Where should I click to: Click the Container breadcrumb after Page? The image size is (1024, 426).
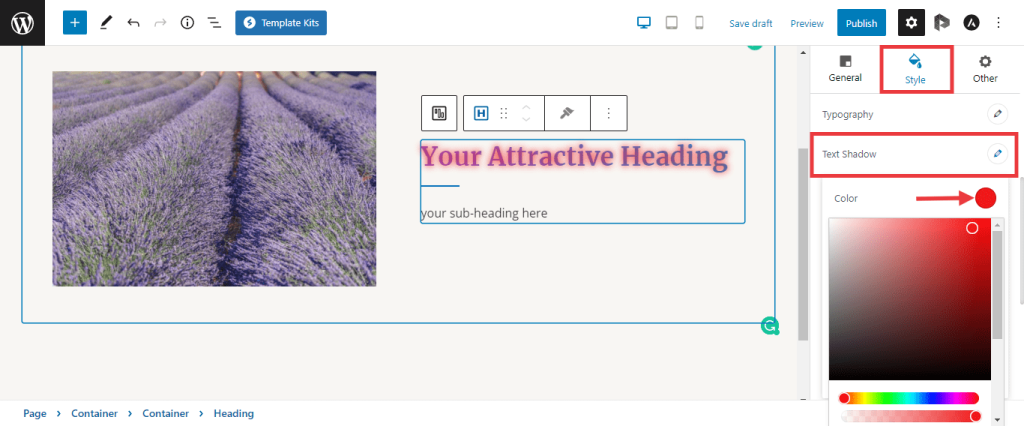point(94,413)
